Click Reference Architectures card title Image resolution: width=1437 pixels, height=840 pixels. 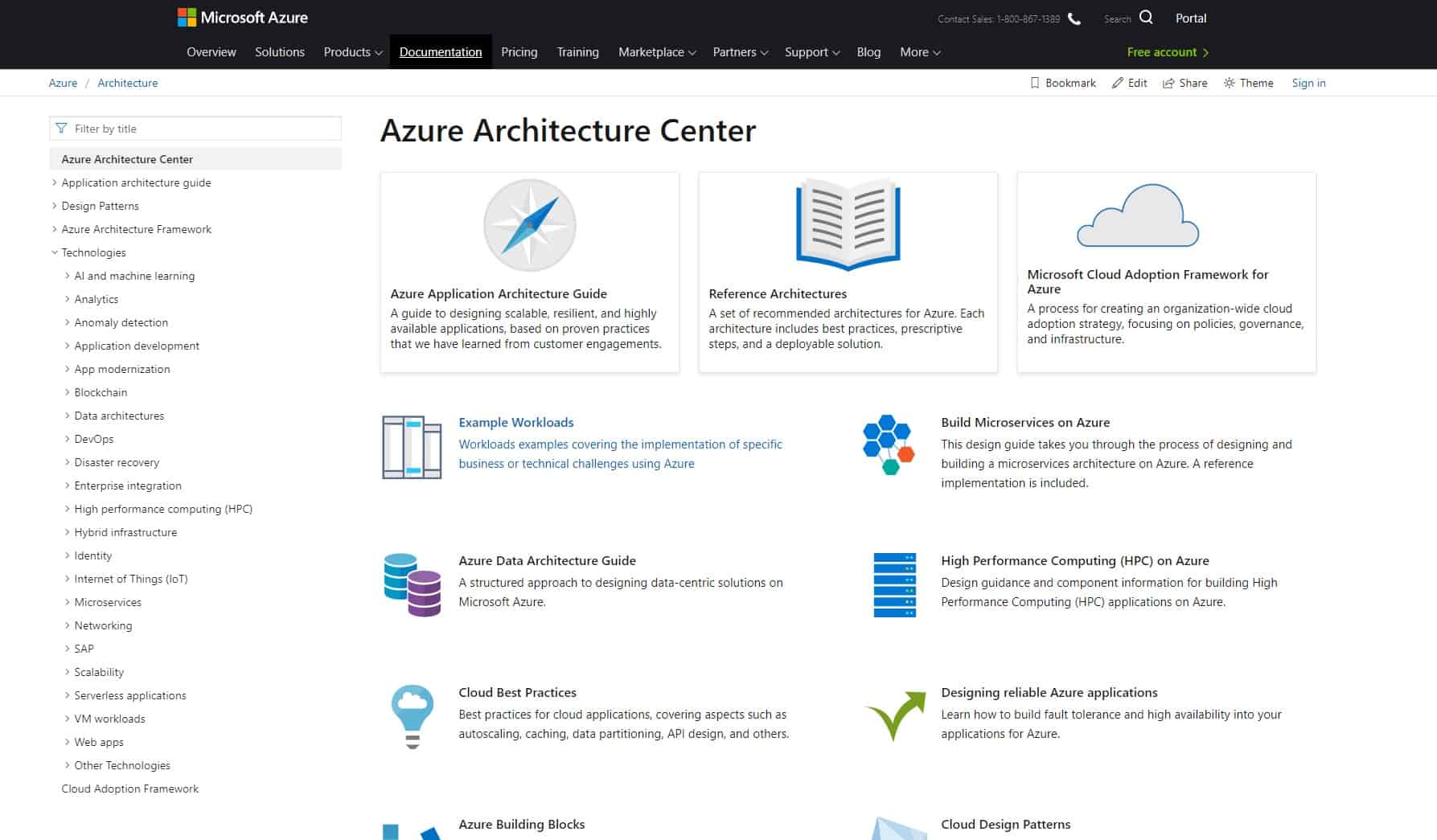[778, 293]
